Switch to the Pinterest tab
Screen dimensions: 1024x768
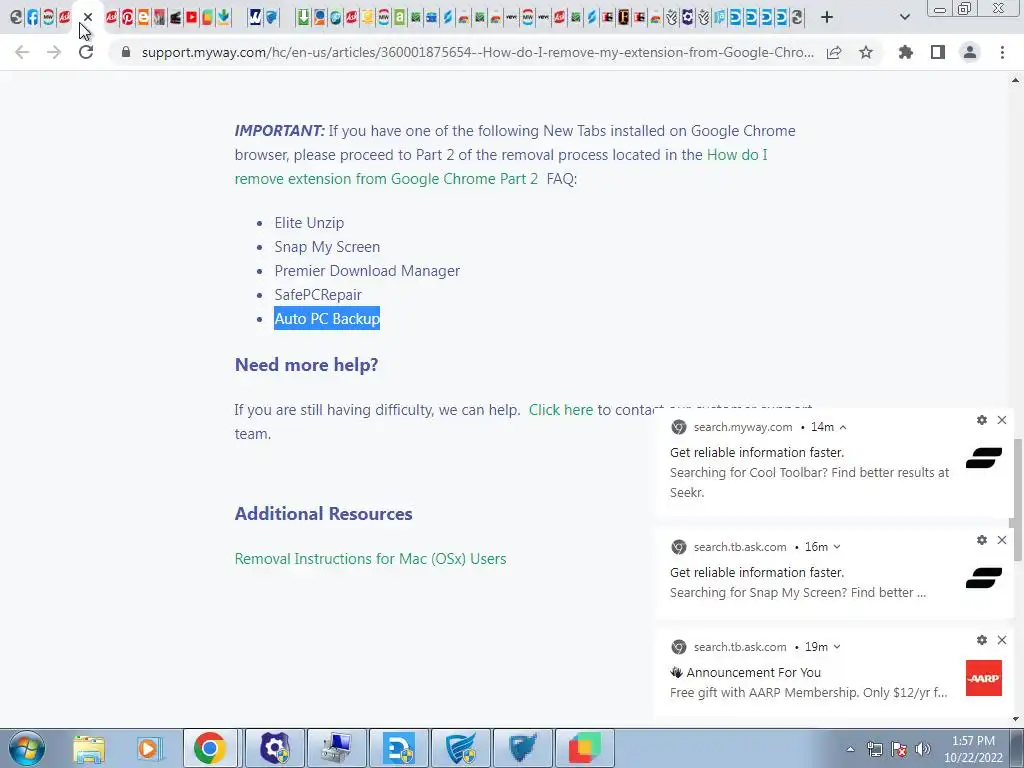[127, 18]
